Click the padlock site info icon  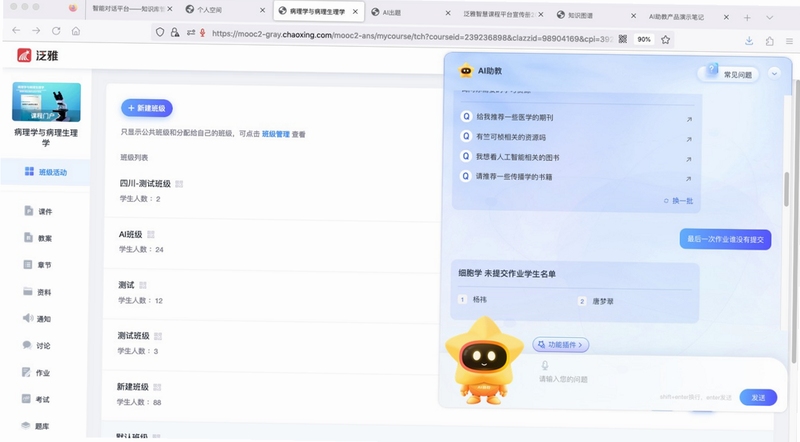point(175,32)
